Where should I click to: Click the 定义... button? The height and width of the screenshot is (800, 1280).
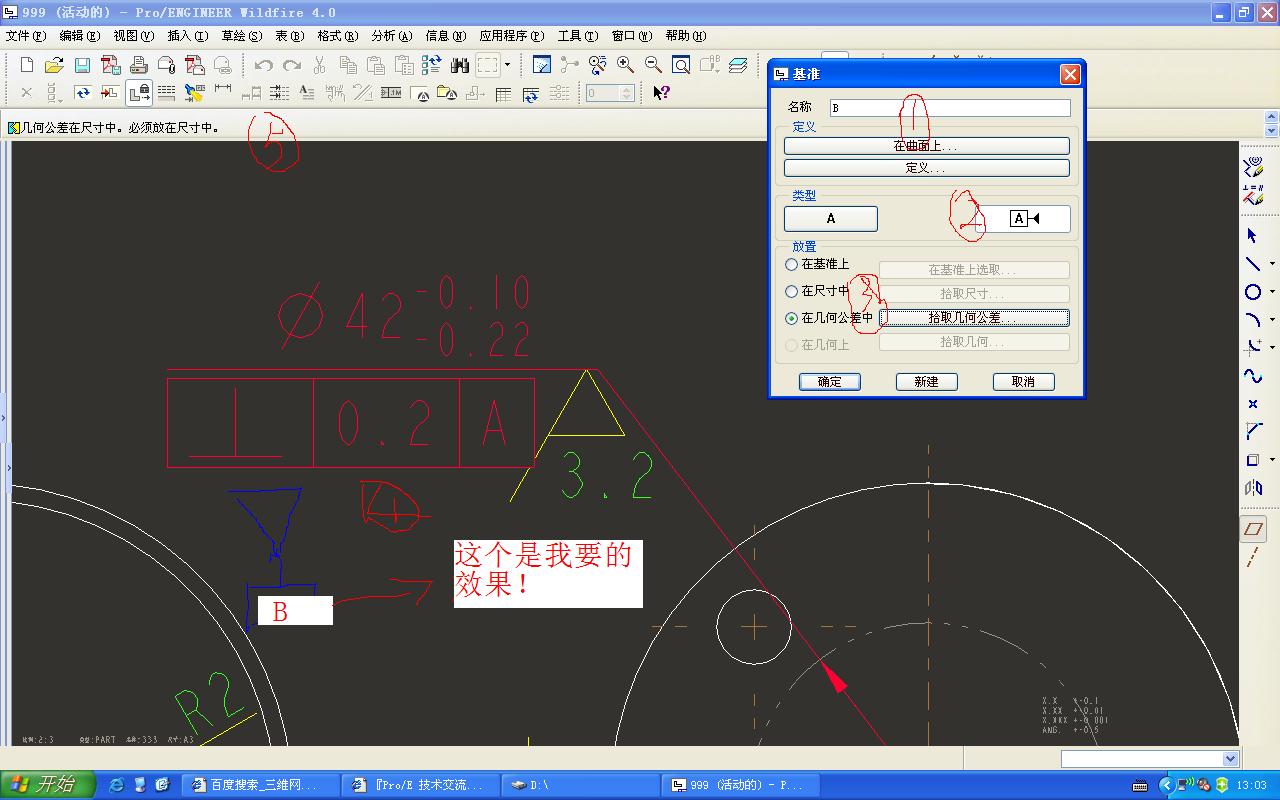926,168
